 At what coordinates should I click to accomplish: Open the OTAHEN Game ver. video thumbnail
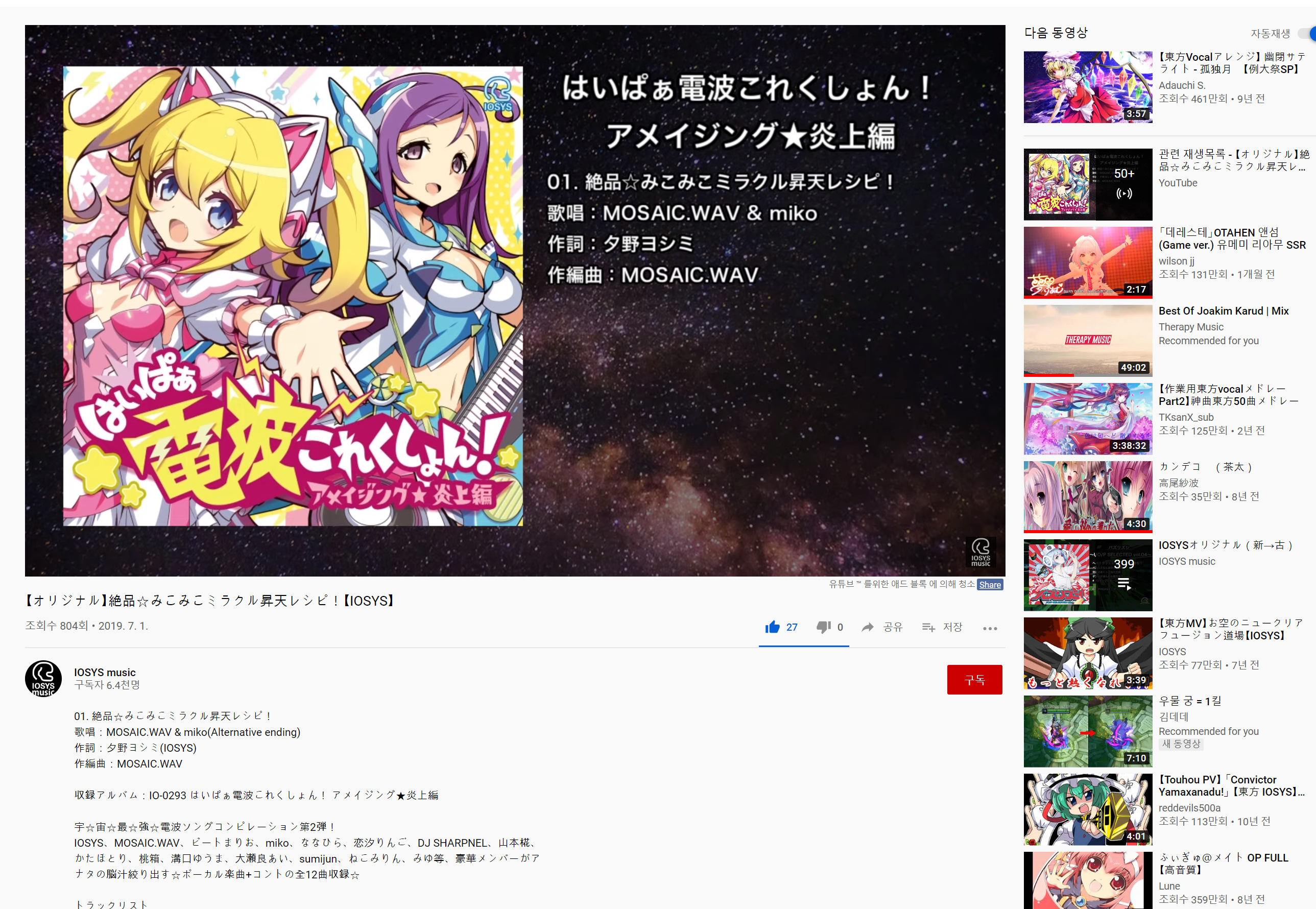(1087, 262)
